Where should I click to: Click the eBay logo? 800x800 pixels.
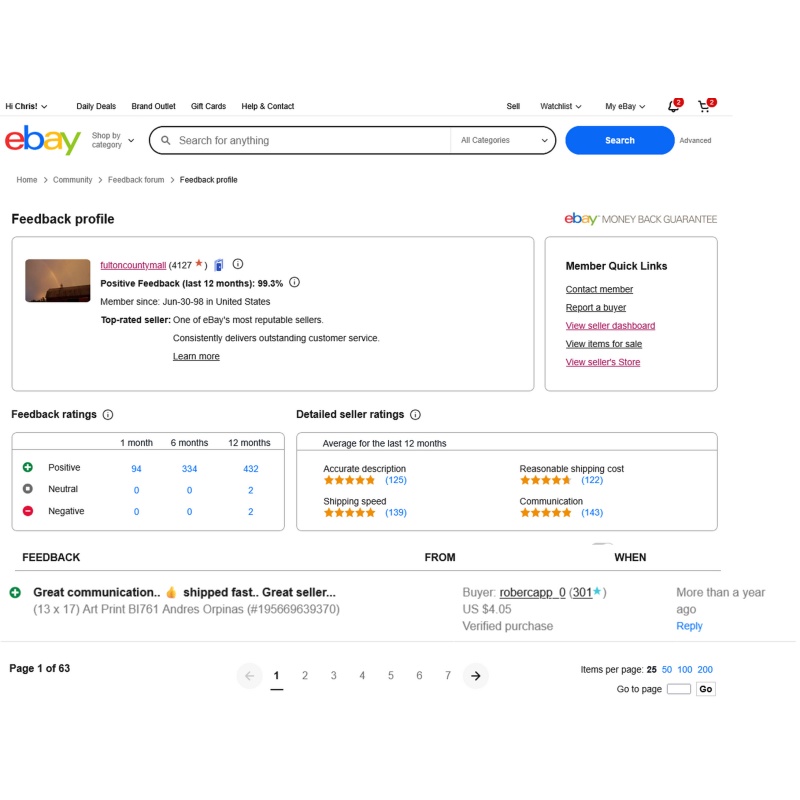43,140
